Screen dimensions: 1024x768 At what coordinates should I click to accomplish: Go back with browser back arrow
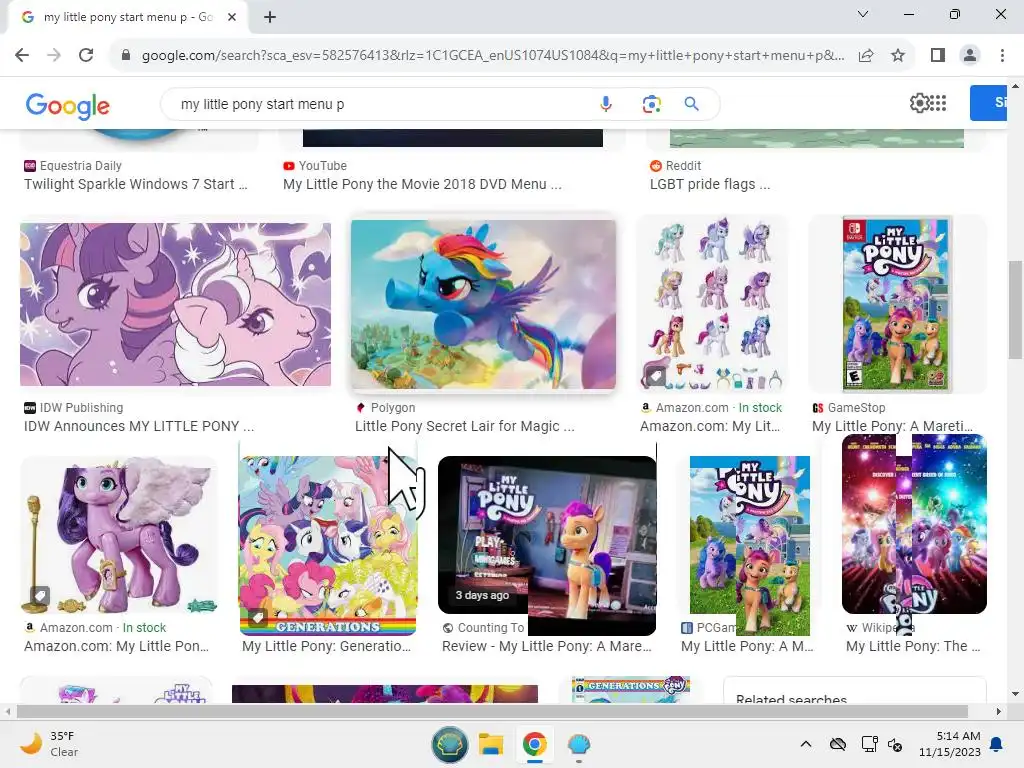coord(22,56)
